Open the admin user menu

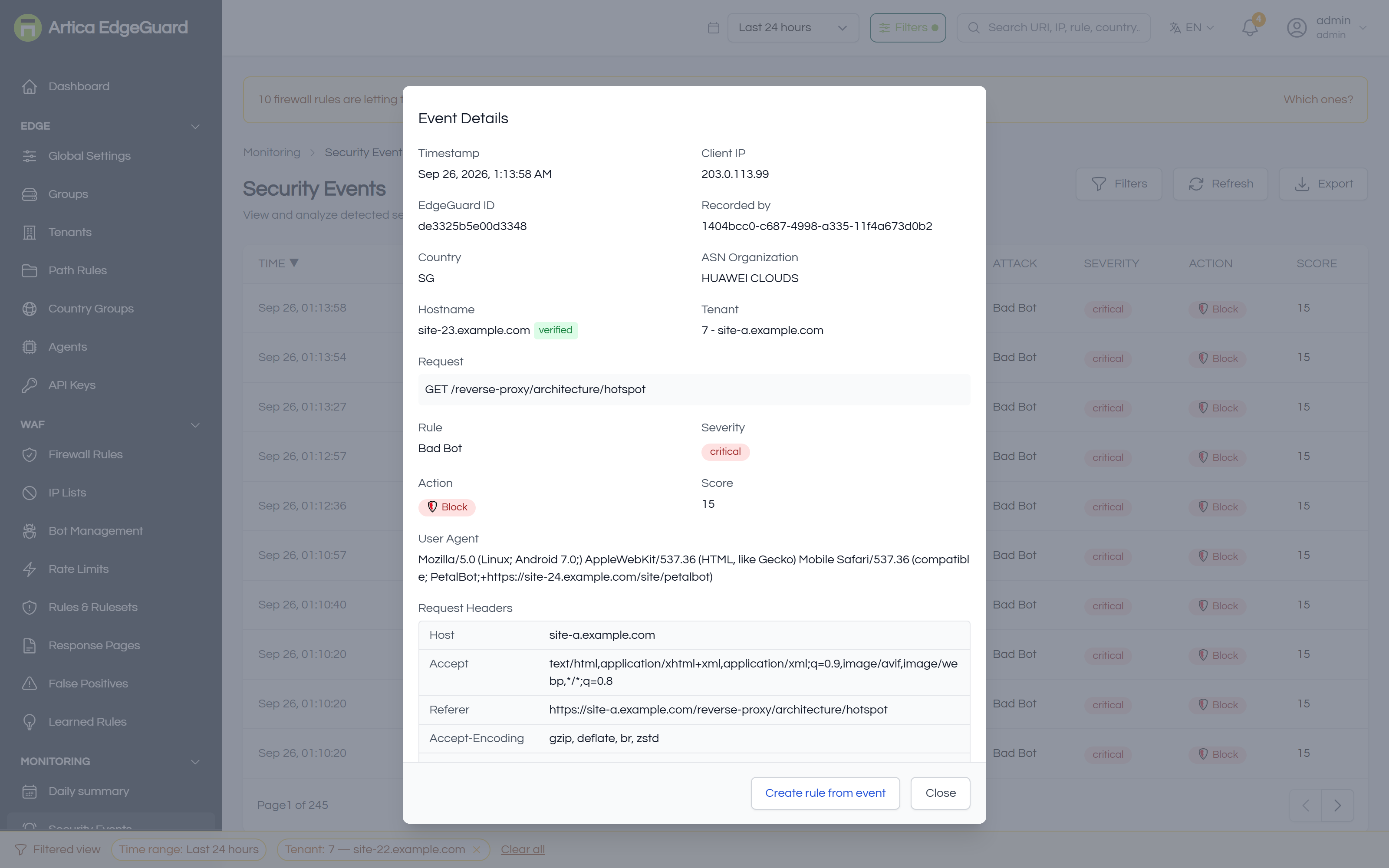click(x=1326, y=27)
